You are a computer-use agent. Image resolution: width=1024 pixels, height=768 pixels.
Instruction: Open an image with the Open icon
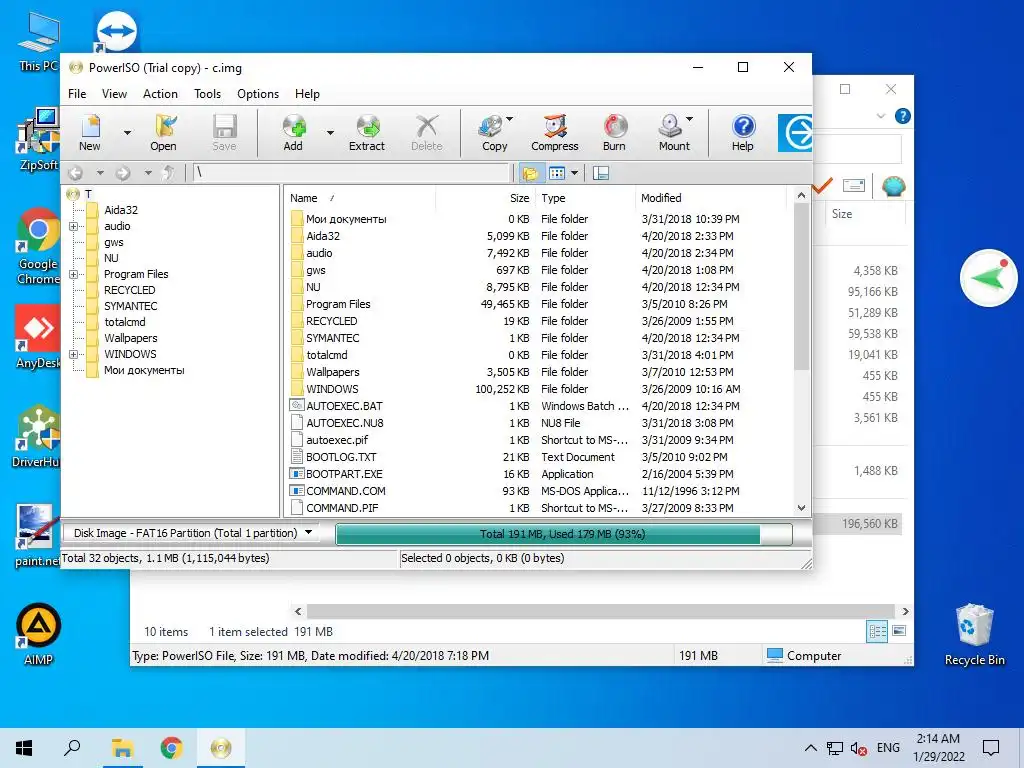pos(163,133)
